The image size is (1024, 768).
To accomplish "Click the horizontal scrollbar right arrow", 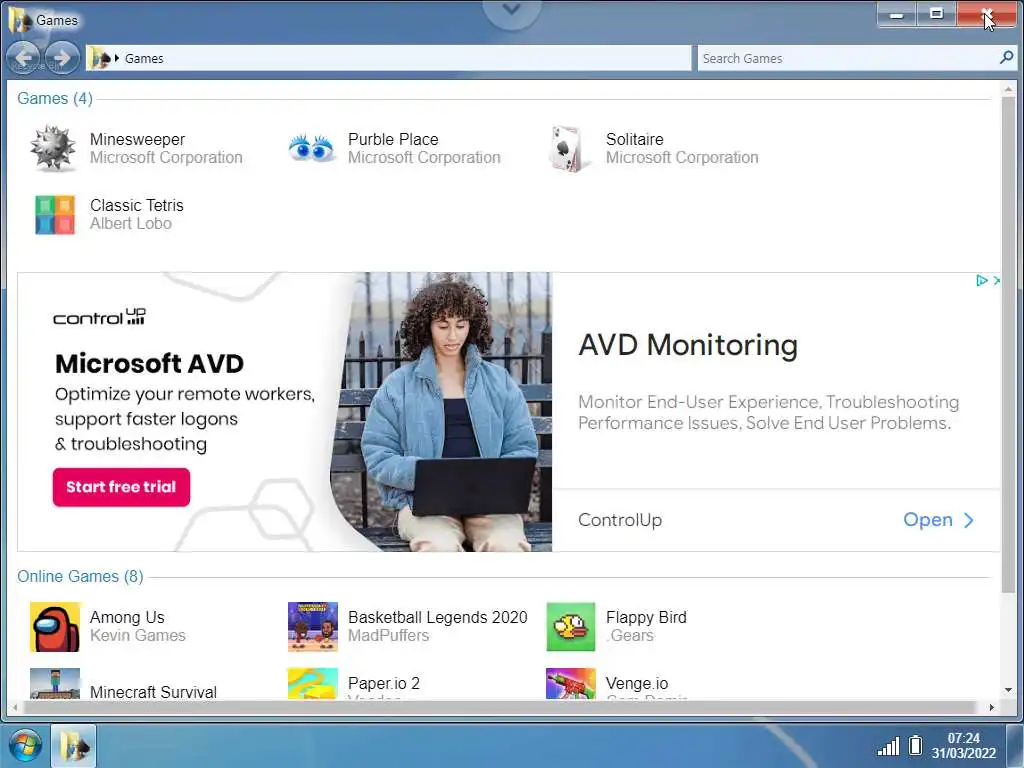I will (x=991, y=707).
